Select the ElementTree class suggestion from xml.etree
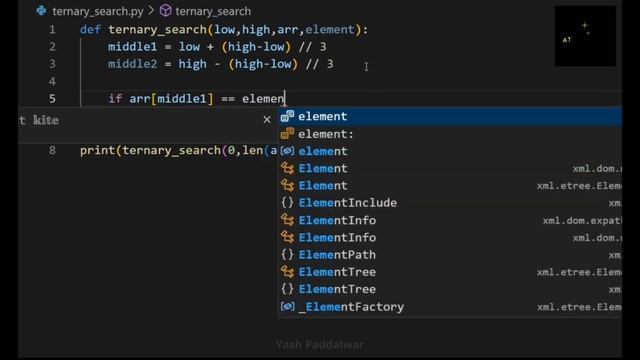The height and width of the screenshot is (360, 640). (450, 272)
